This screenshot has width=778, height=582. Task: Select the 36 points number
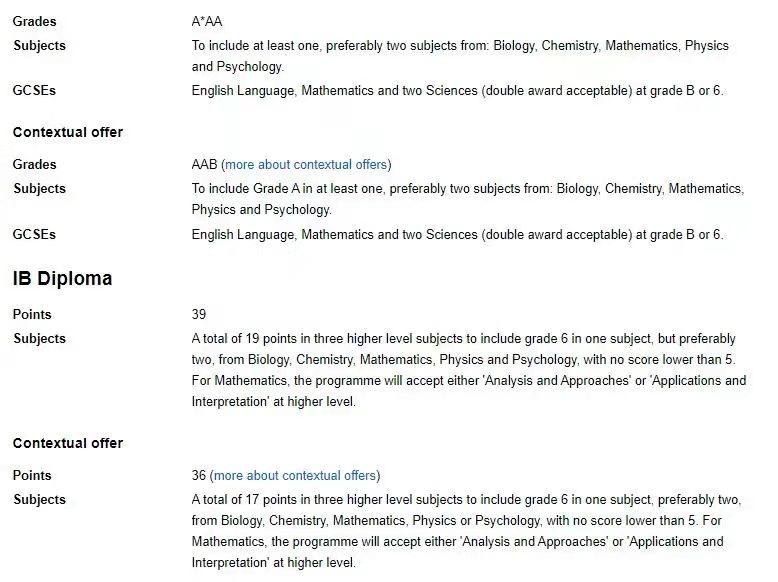point(199,476)
